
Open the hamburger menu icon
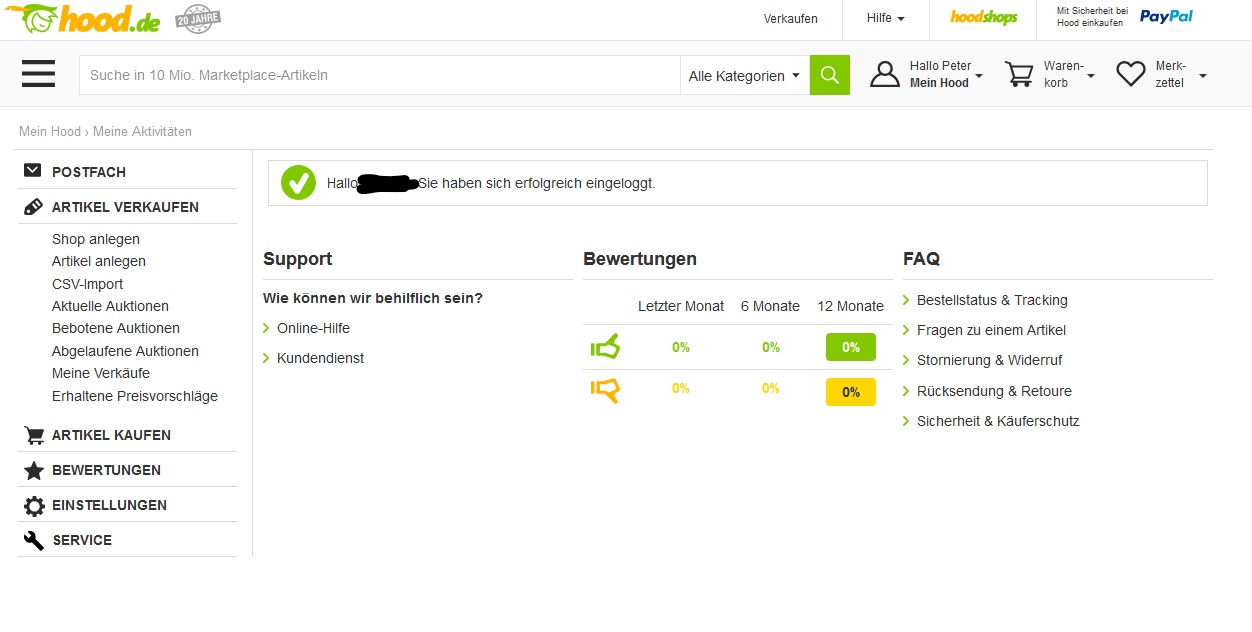[x=38, y=74]
